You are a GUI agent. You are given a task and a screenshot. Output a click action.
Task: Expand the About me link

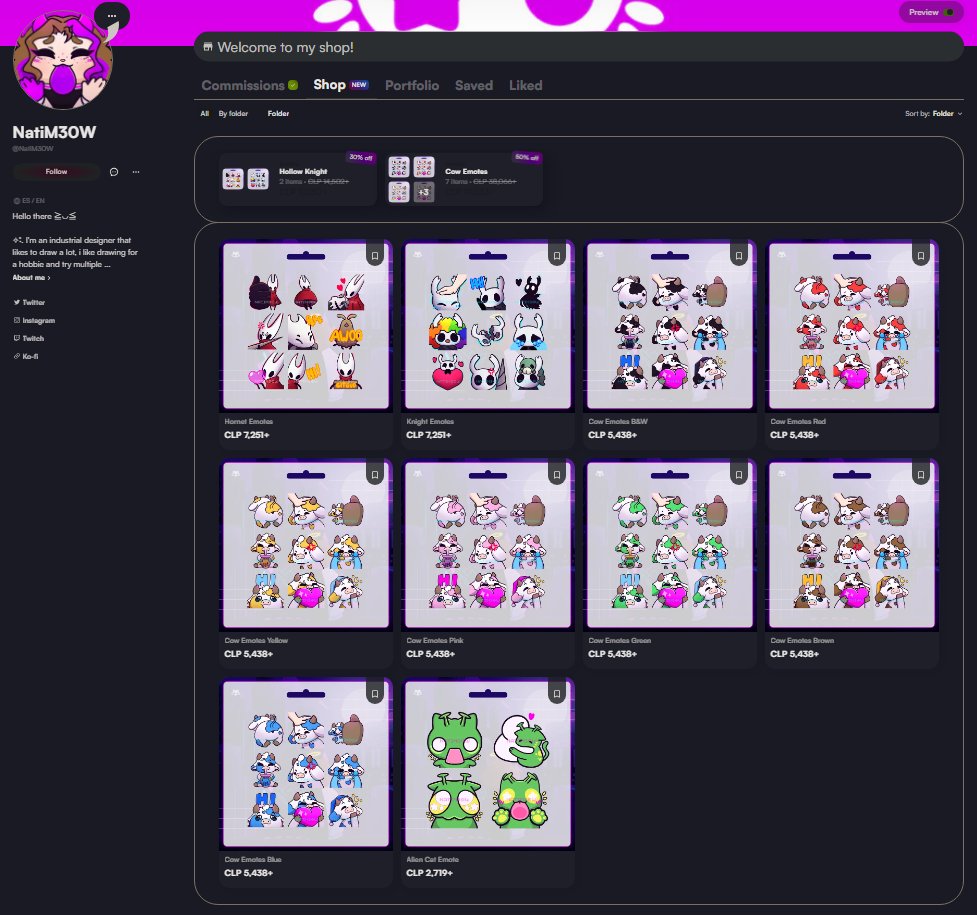pos(31,277)
